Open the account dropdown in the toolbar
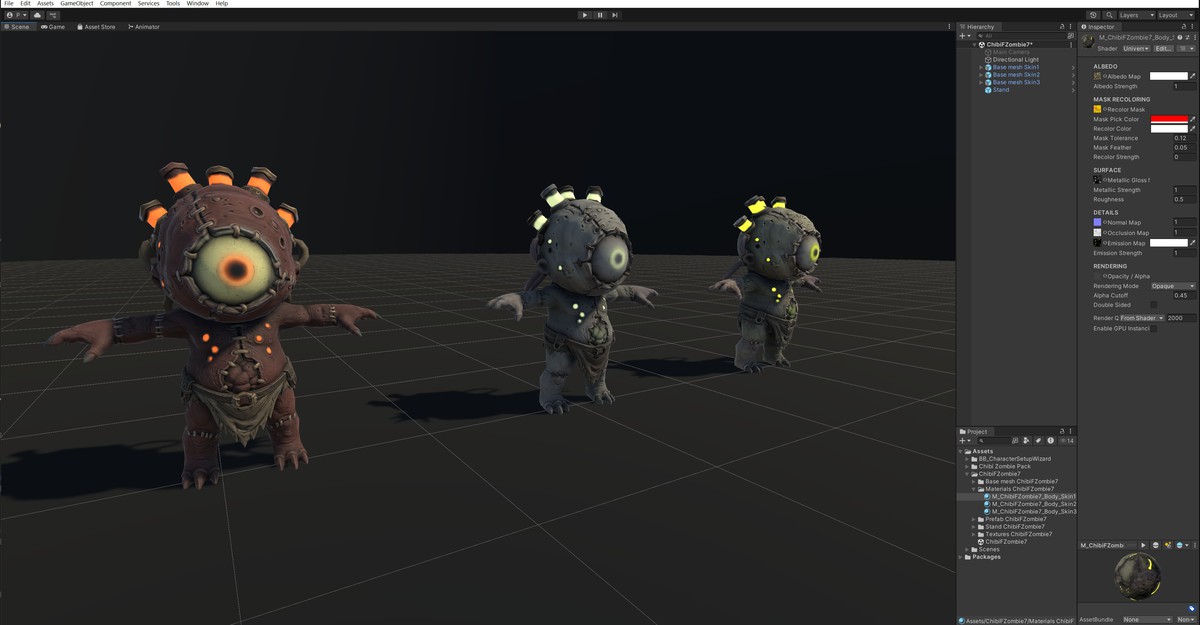 point(16,15)
